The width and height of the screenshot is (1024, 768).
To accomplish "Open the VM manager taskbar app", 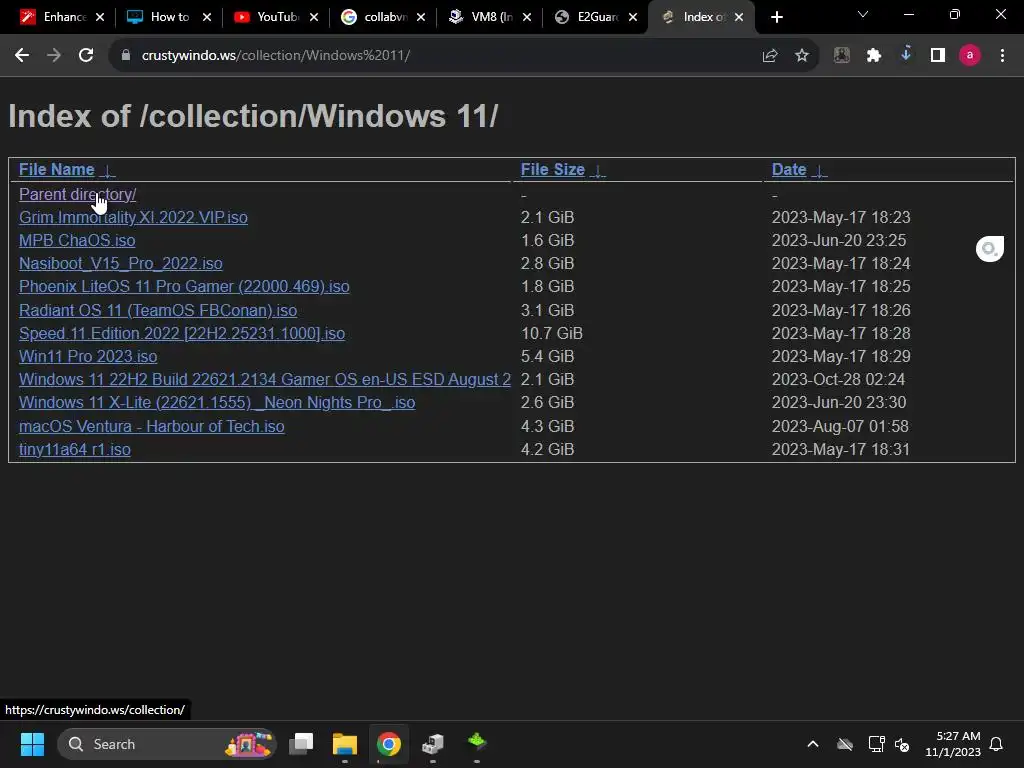I will click(432, 744).
